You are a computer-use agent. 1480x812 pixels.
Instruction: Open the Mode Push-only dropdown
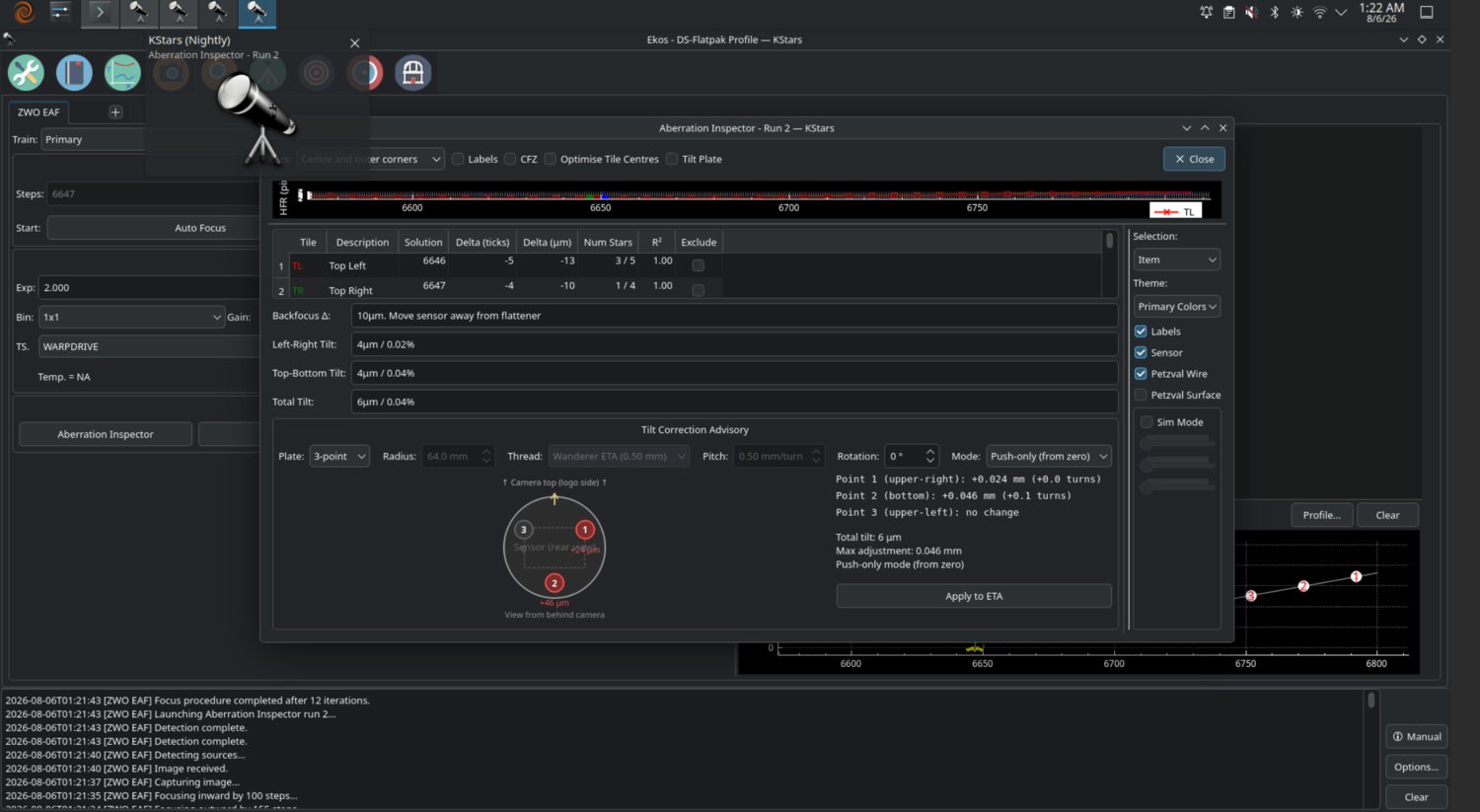tap(1049, 456)
